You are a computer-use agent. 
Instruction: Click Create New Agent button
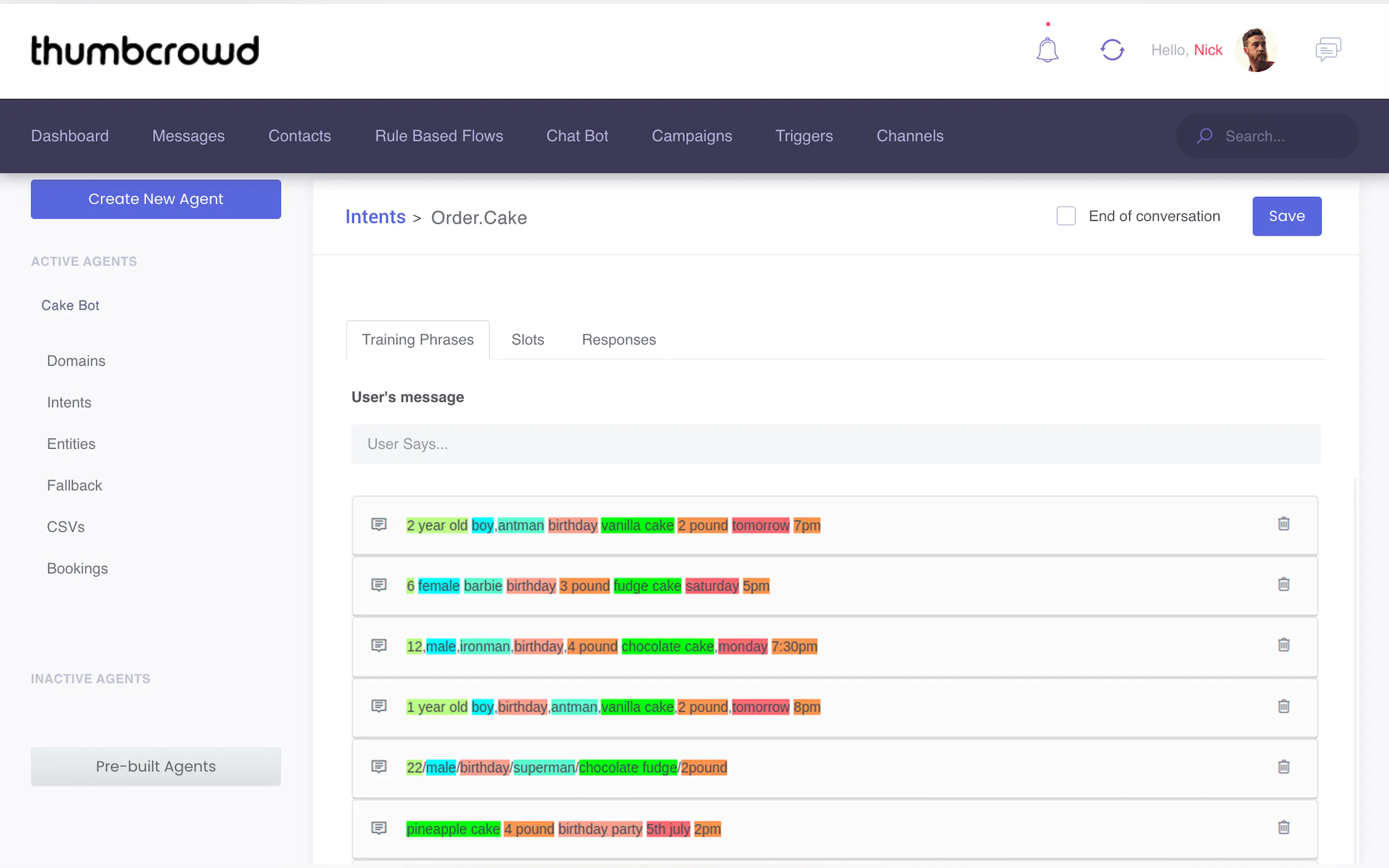[156, 199]
